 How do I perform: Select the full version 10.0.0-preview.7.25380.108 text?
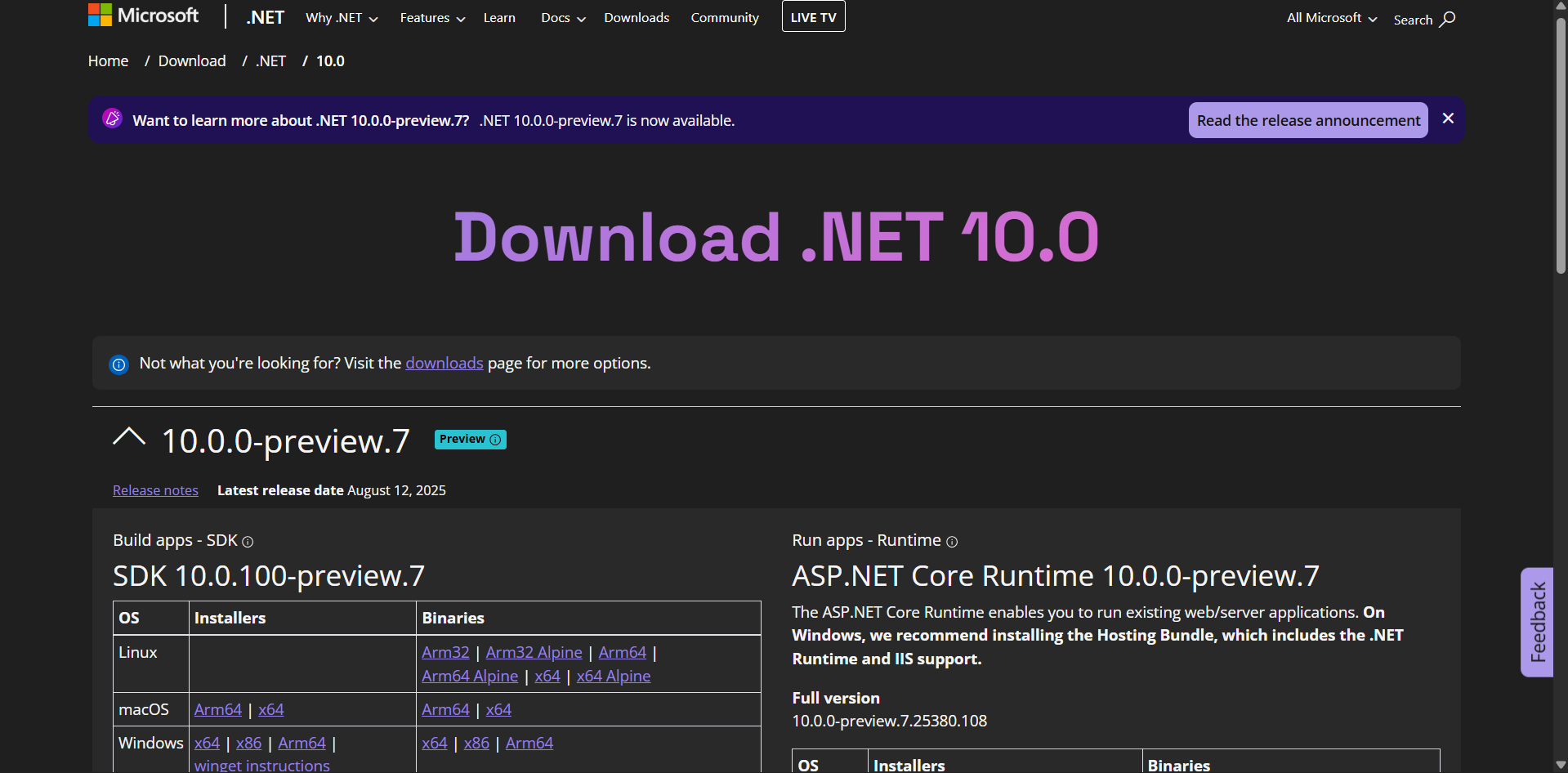[x=889, y=721]
